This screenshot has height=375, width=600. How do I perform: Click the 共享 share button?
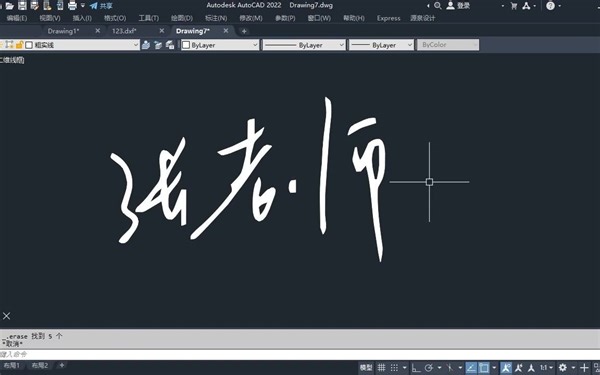click(101, 6)
